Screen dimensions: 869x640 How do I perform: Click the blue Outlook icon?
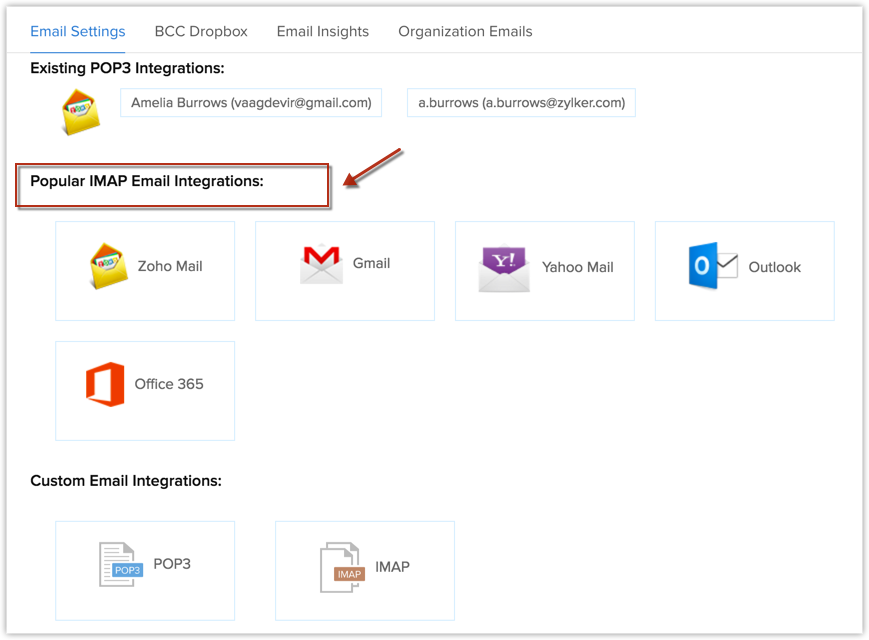(x=713, y=267)
